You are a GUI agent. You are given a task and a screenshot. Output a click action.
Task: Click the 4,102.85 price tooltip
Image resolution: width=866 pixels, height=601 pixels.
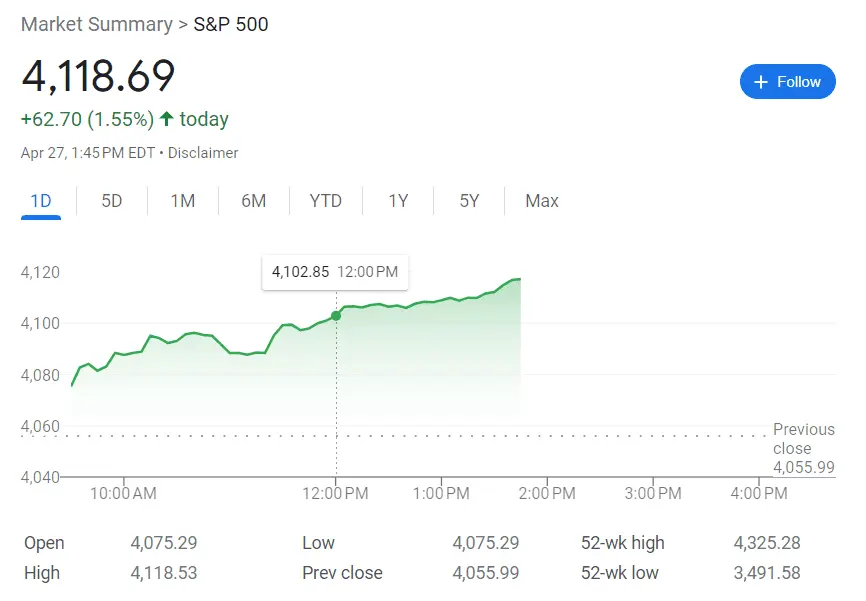click(335, 271)
